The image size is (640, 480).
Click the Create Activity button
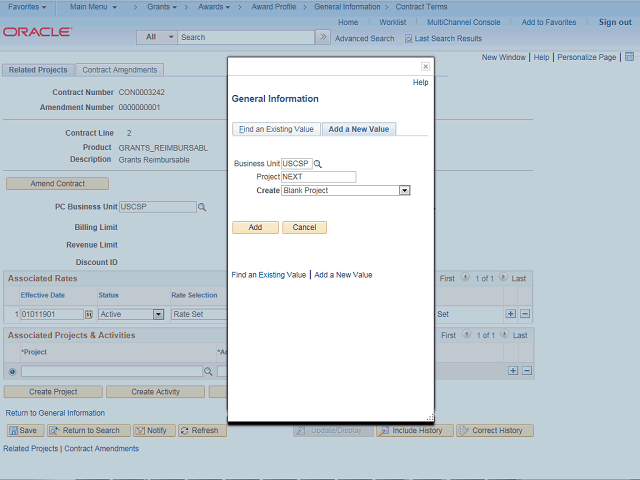pyautogui.click(x=156, y=392)
